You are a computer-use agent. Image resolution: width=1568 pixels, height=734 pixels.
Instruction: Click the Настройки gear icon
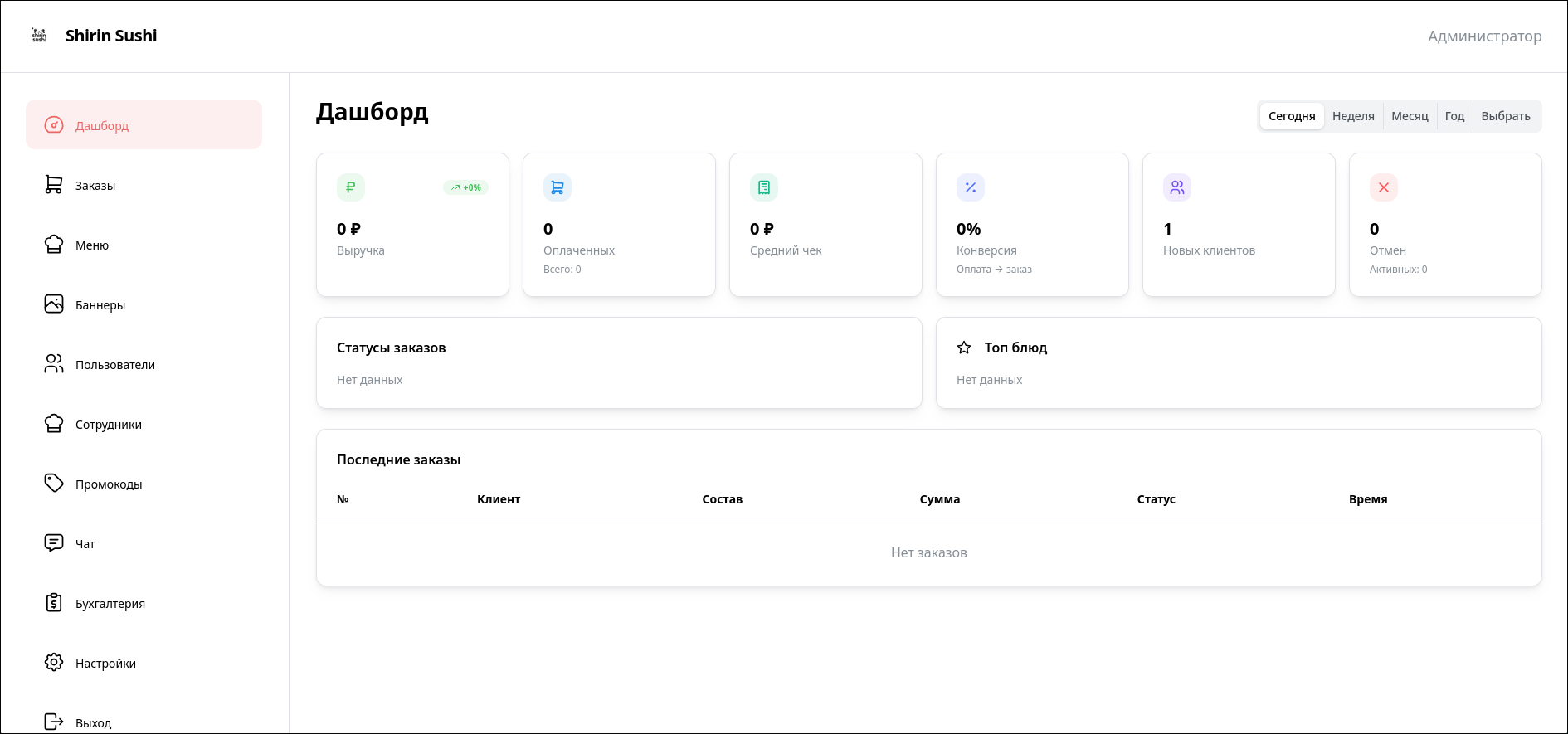tap(54, 663)
